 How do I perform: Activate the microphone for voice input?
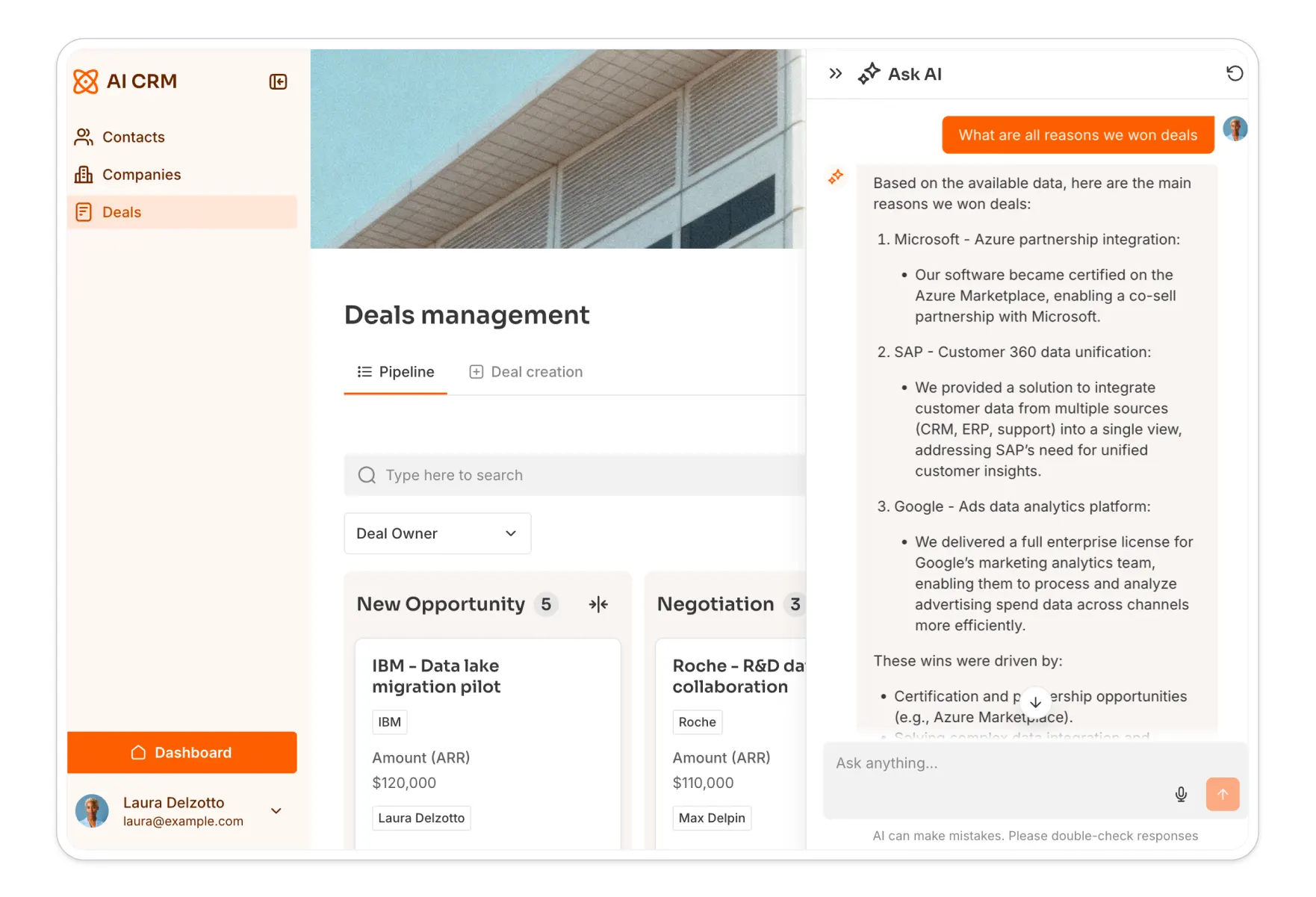point(1181,794)
